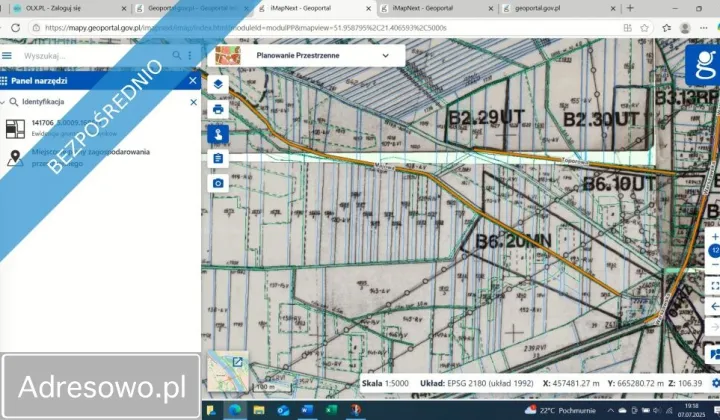Click the camera screenshot tool

tap(218, 183)
